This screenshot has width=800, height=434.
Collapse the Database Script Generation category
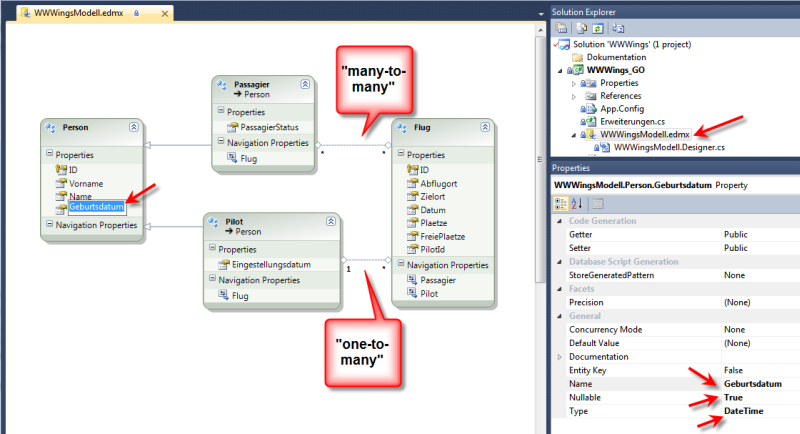(560, 262)
